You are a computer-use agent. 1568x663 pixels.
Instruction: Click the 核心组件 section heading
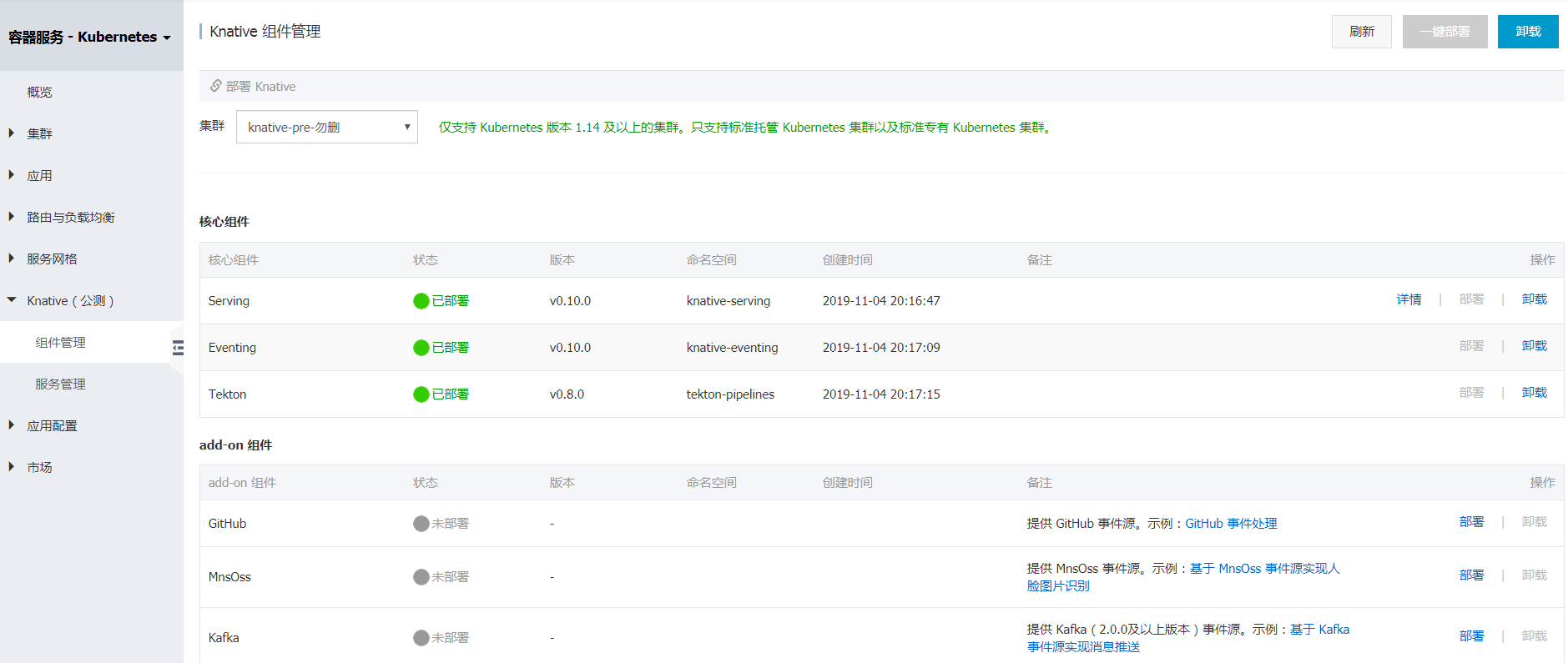(x=224, y=222)
